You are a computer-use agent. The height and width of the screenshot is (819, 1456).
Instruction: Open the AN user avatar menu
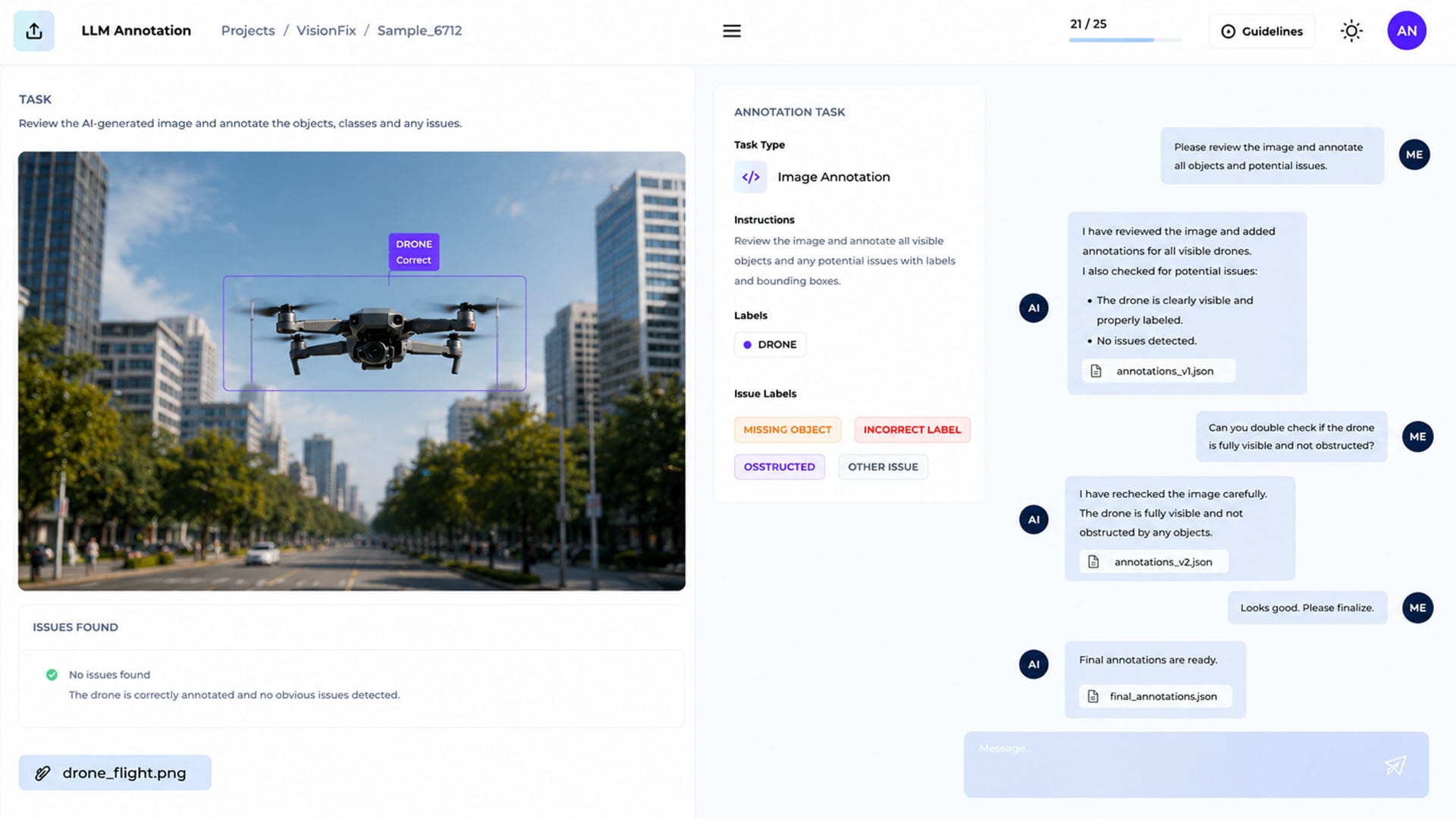(1407, 31)
